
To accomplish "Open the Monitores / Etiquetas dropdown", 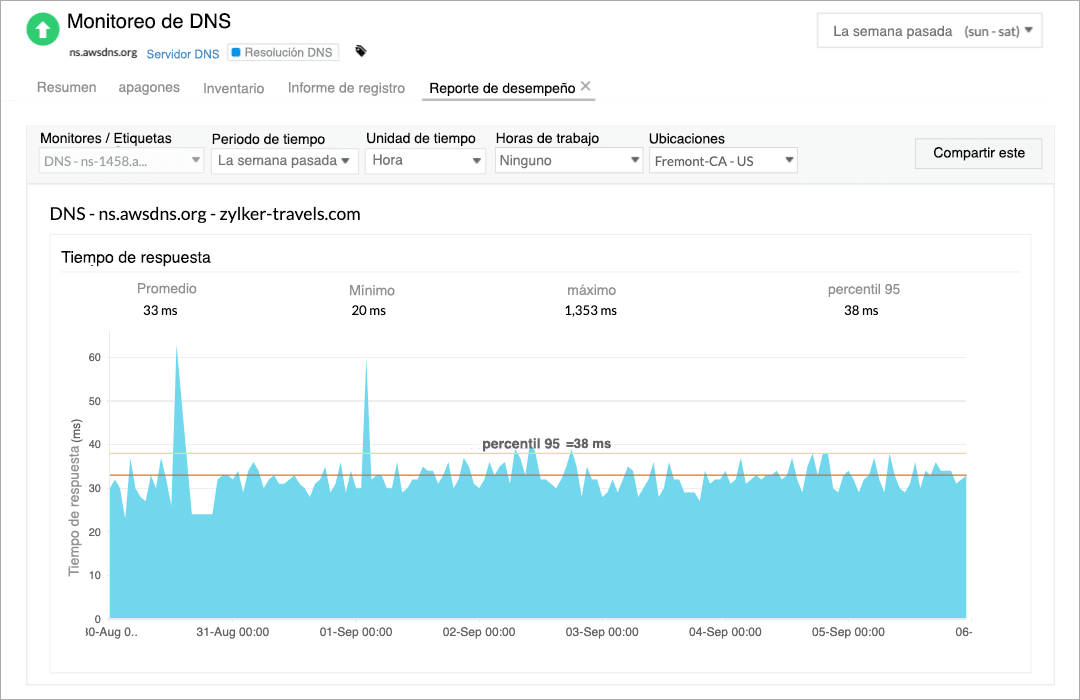I will point(120,160).
